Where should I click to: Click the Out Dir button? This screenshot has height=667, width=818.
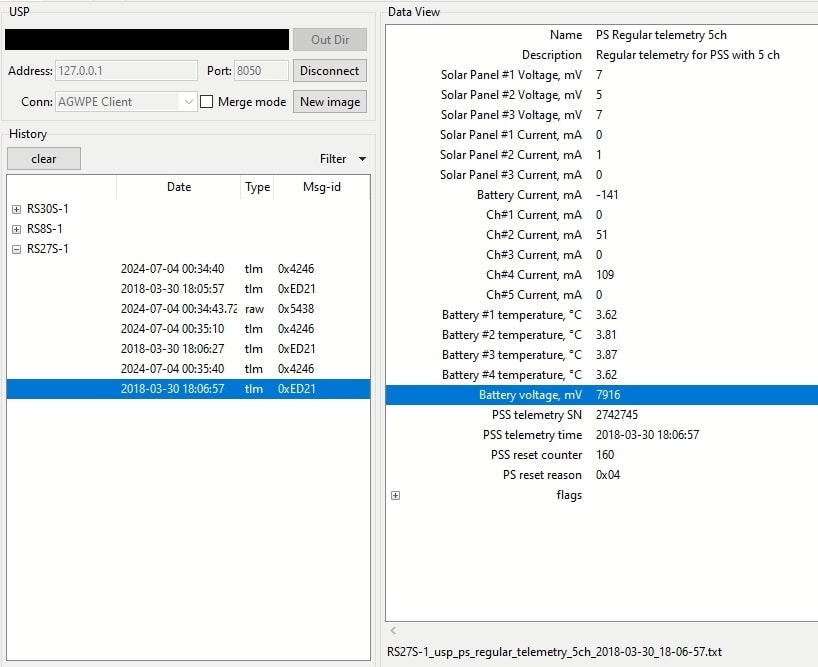[330, 40]
